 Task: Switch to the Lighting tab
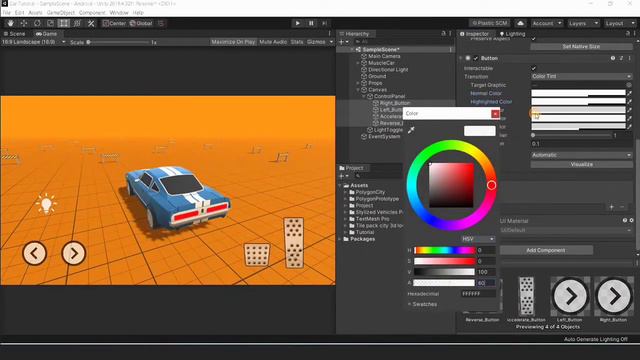512,33
